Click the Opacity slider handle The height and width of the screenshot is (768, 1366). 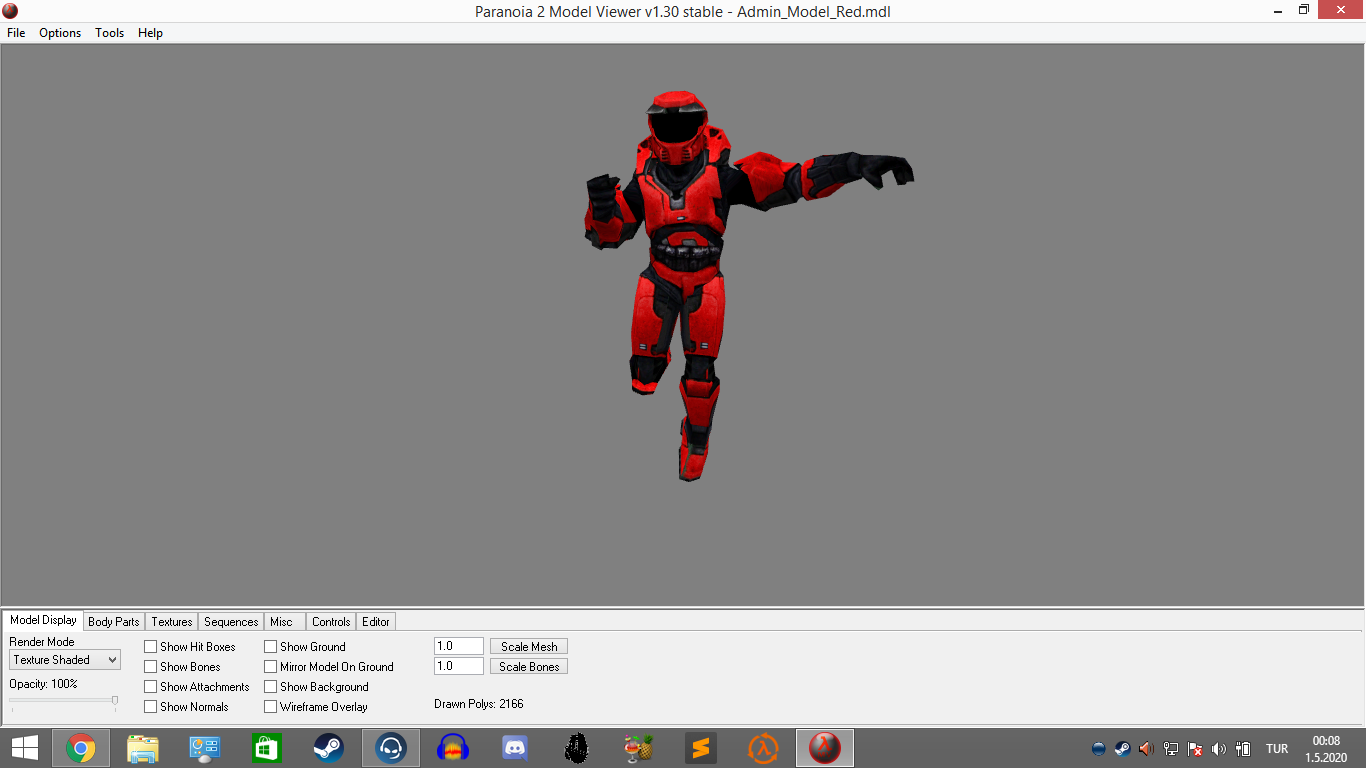[x=115, y=700]
